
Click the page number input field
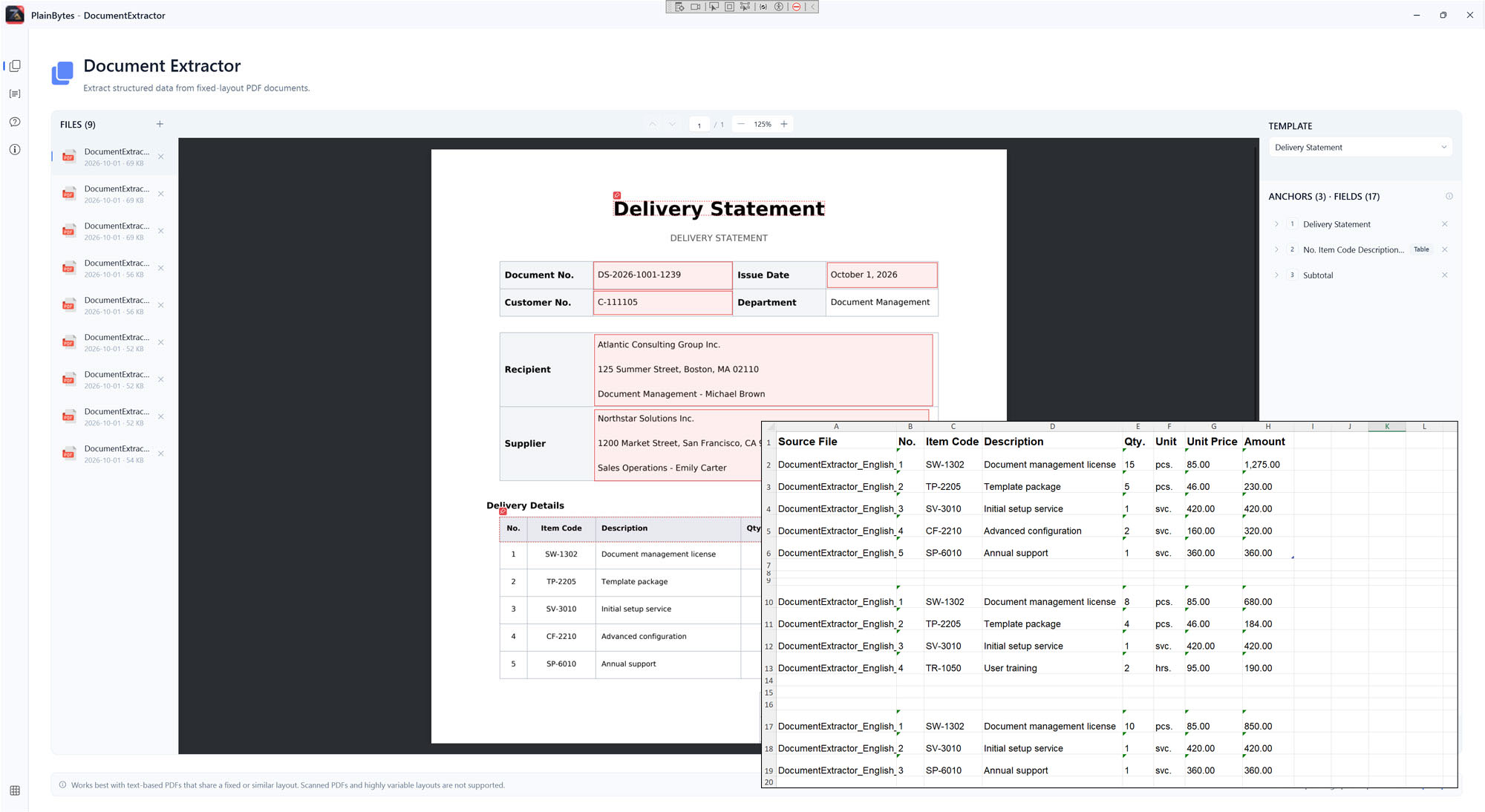coord(699,125)
